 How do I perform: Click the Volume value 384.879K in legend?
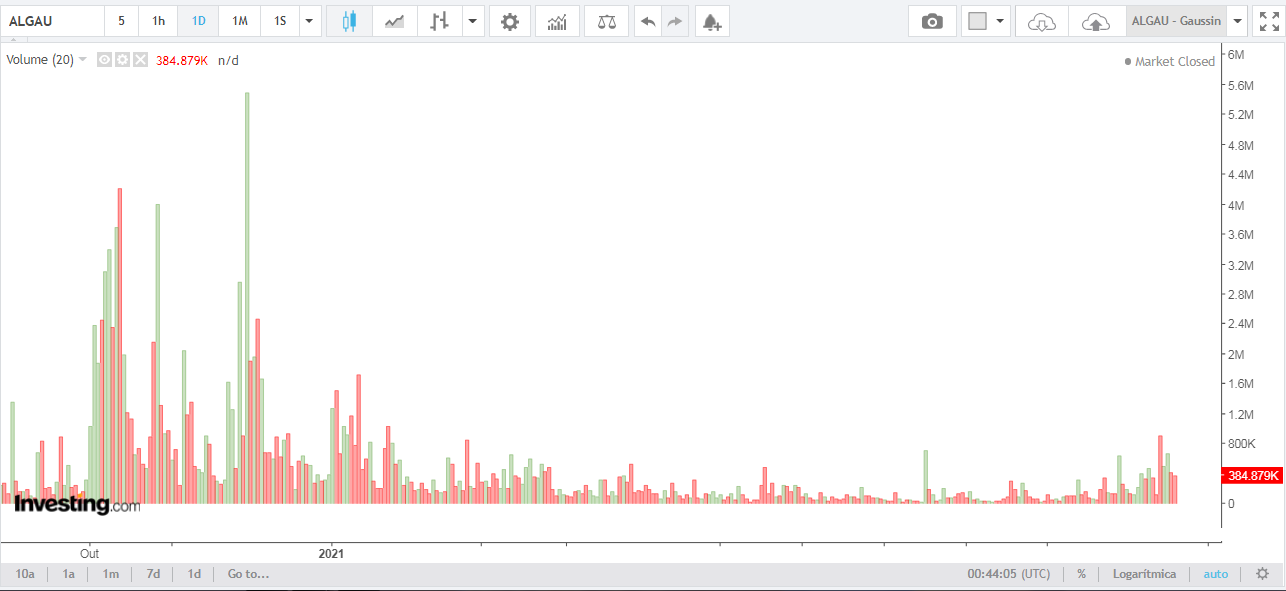click(182, 60)
